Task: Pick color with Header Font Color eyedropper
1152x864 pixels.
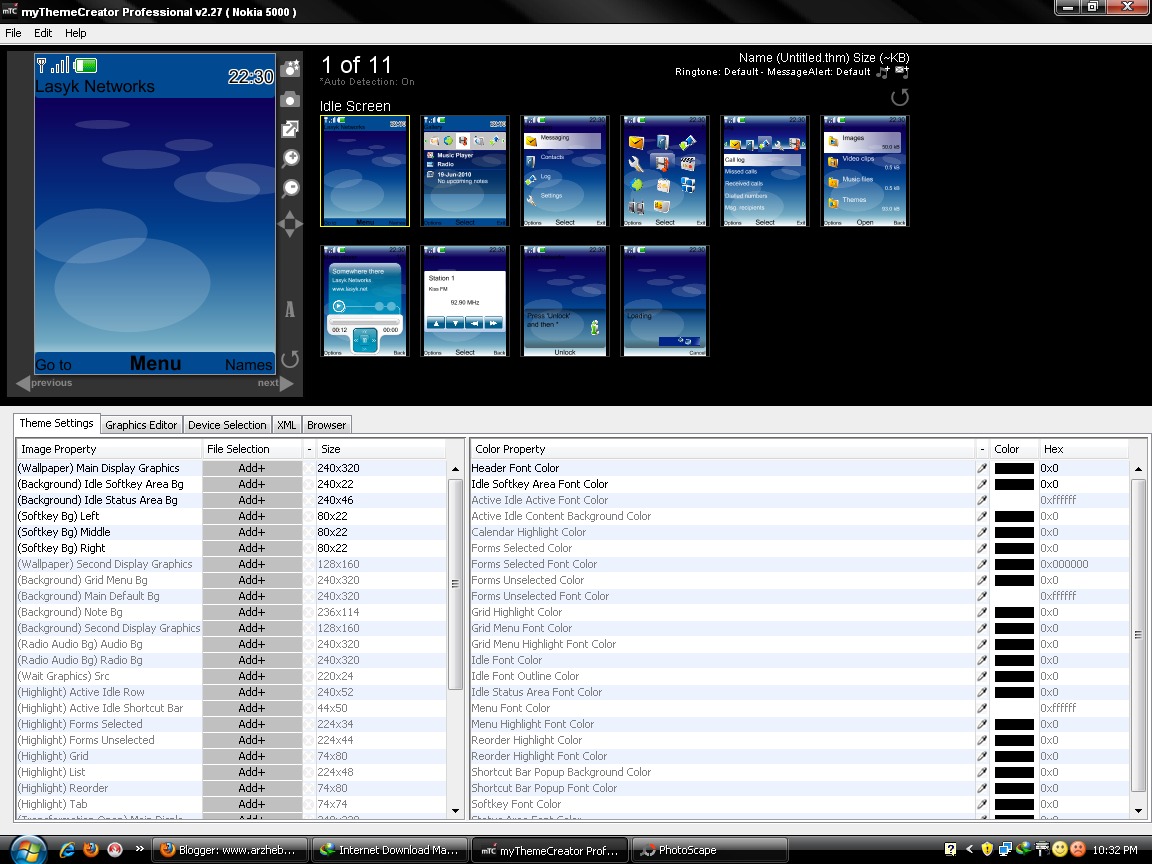Action: (x=982, y=468)
